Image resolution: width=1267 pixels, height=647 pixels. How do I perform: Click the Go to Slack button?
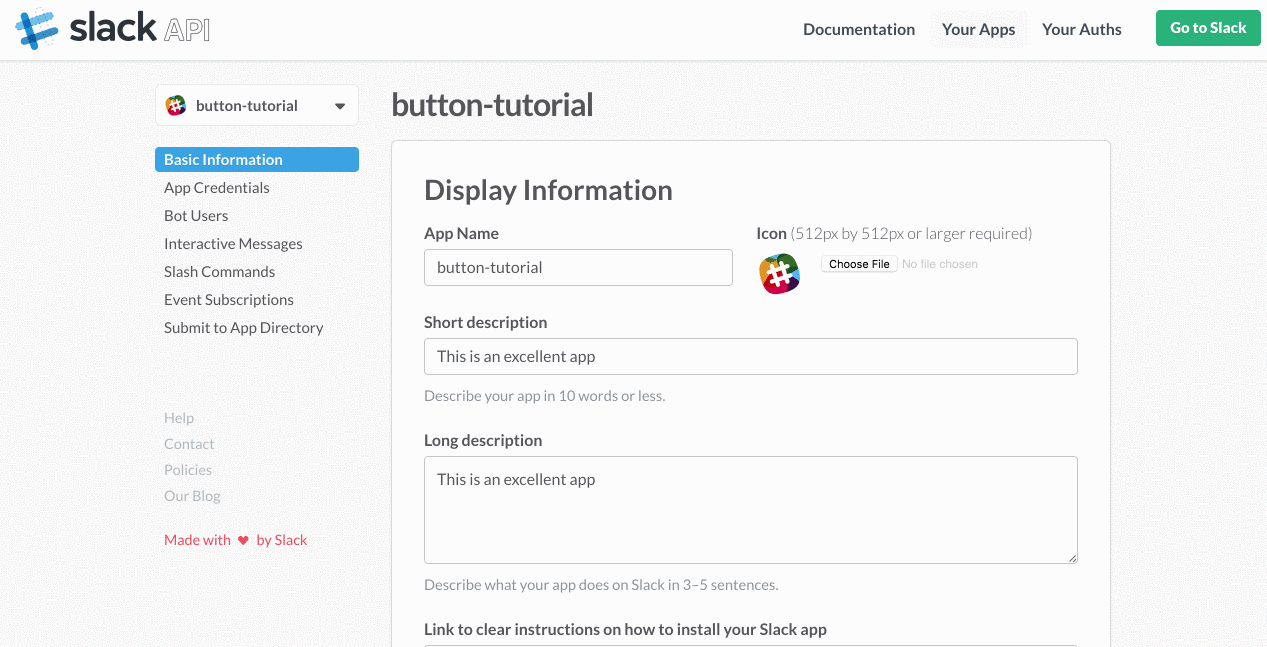(1208, 28)
